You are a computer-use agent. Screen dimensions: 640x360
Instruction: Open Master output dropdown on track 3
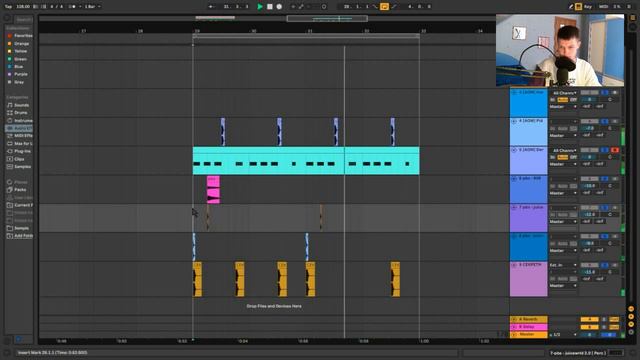click(x=563, y=107)
